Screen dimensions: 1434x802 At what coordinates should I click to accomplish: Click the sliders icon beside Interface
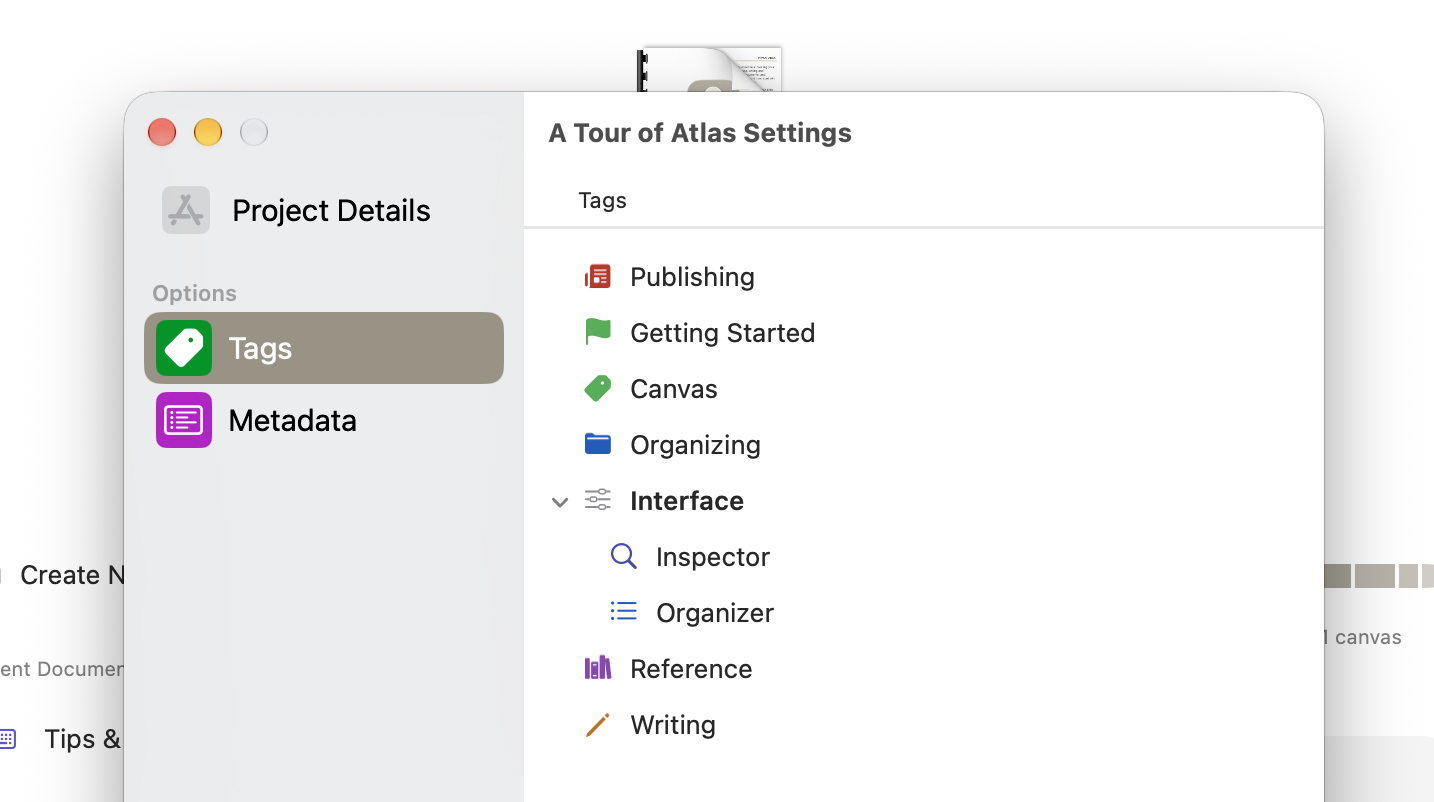[x=598, y=500]
